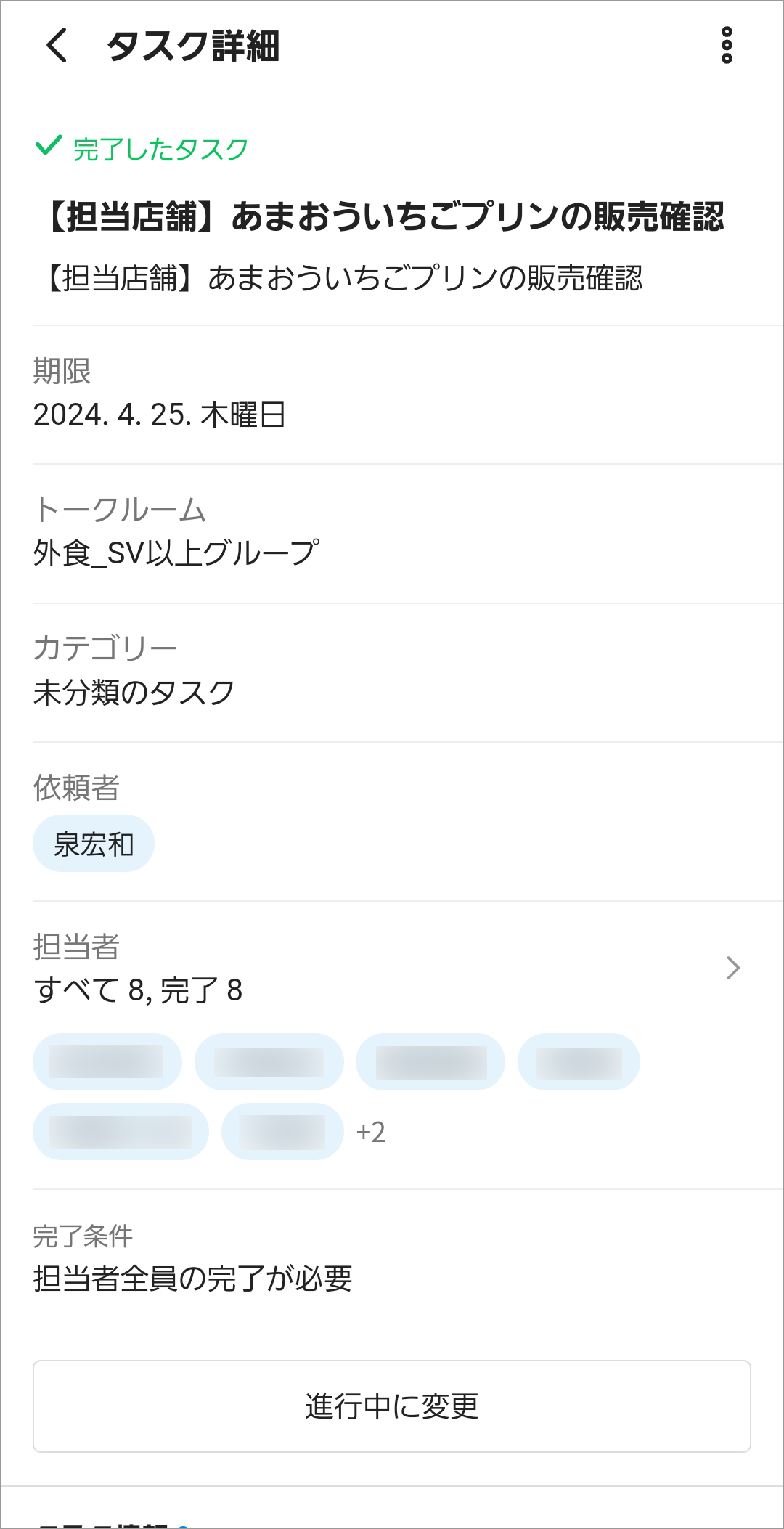The height and width of the screenshot is (1529, 784).
Task: Tap the assignee chip beside the +2 label
Action: [282, 1131]
